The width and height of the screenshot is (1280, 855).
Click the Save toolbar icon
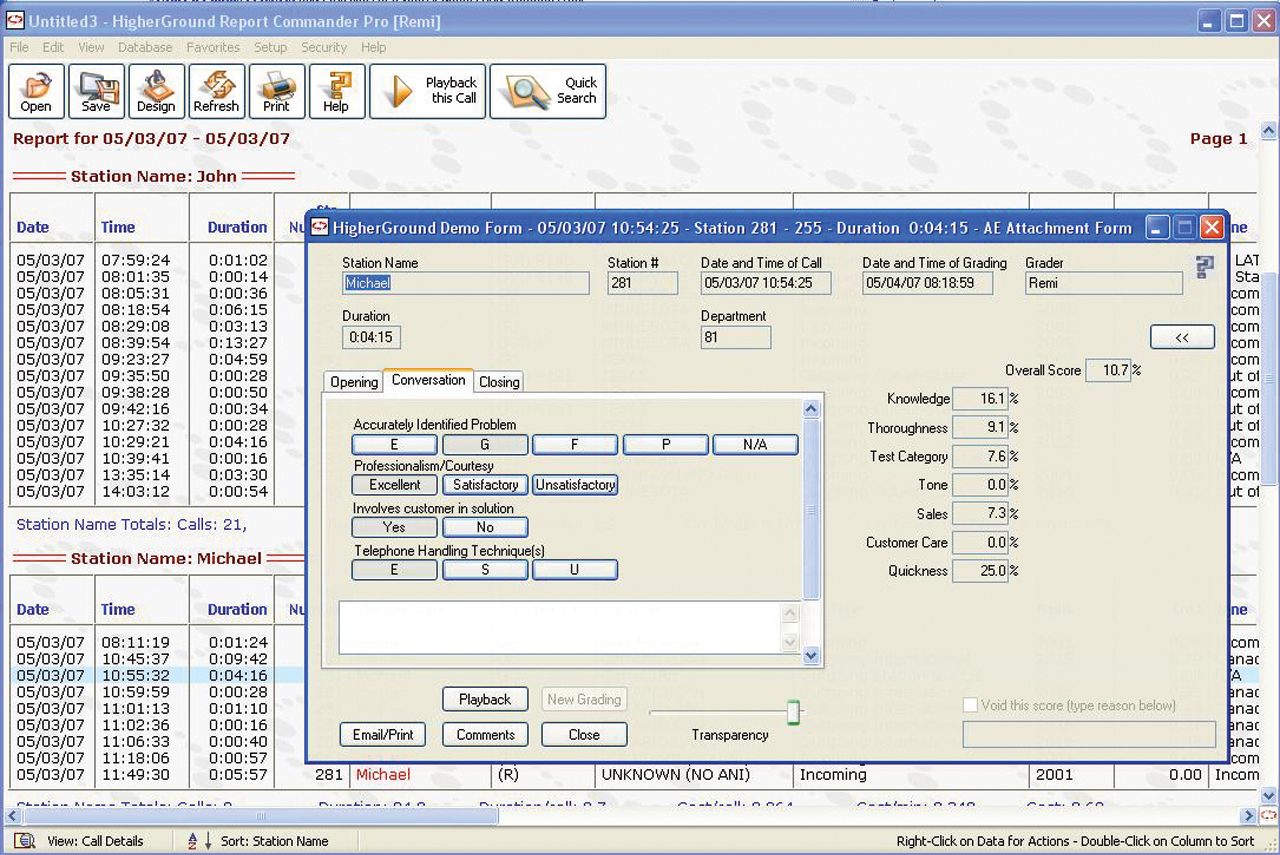pyautogui.click(x=96, y=92)
